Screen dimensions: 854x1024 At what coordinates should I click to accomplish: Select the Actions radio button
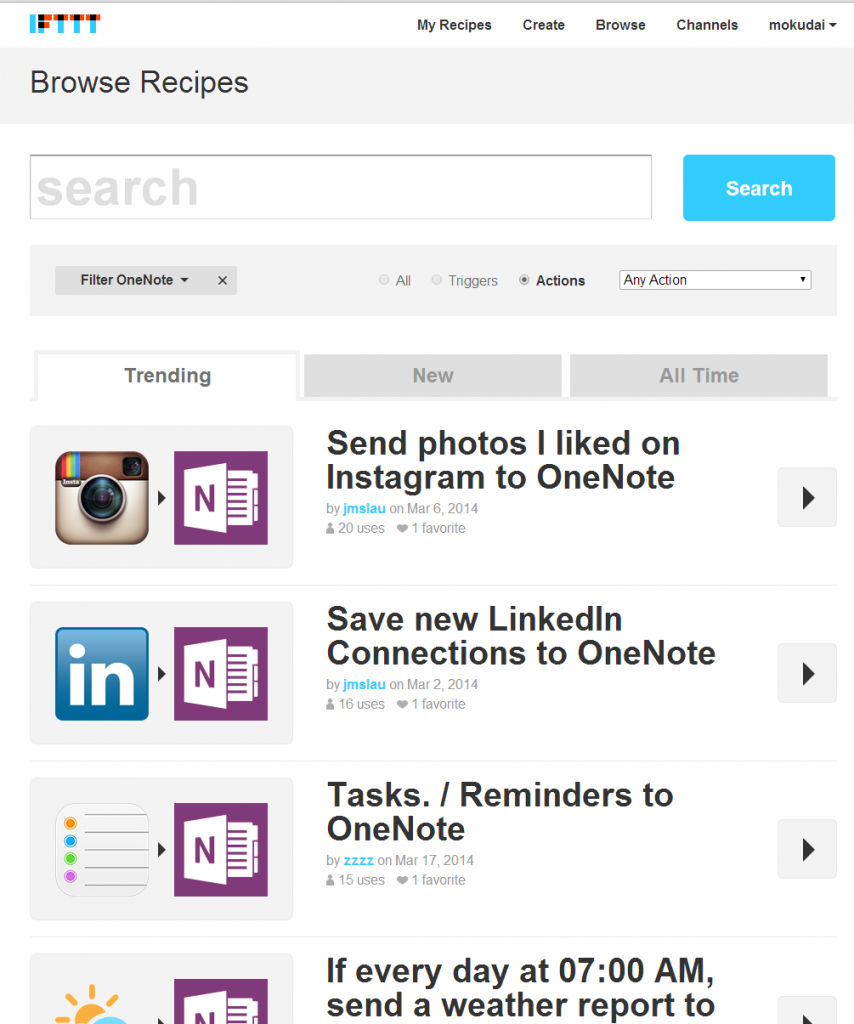click(x=524, y=280)
